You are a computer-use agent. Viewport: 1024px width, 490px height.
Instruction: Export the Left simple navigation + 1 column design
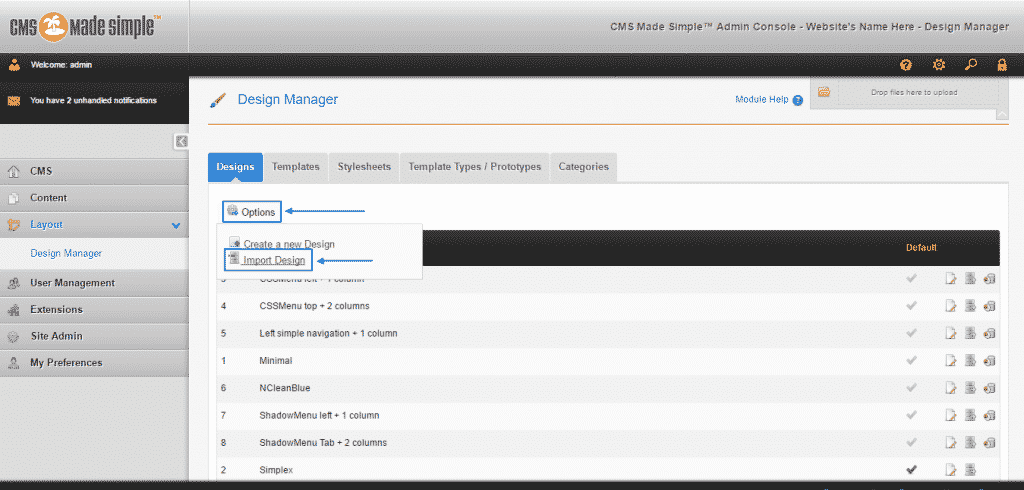(970, 333)
